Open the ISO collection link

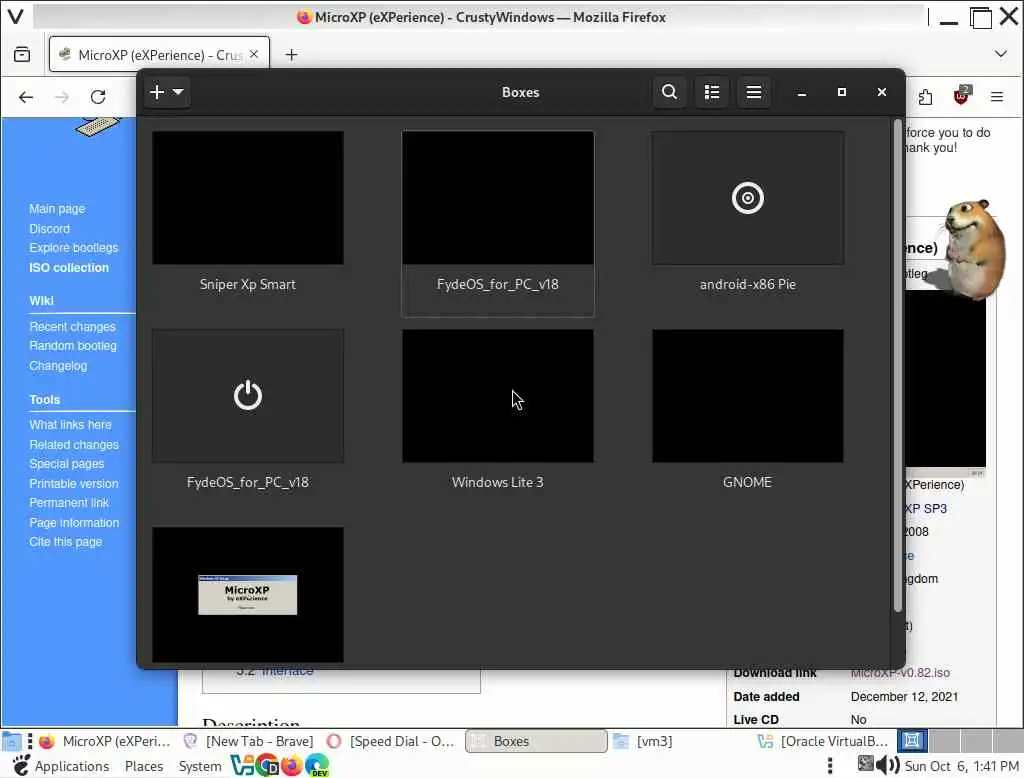pyautogui.click(x=69, y=268)
